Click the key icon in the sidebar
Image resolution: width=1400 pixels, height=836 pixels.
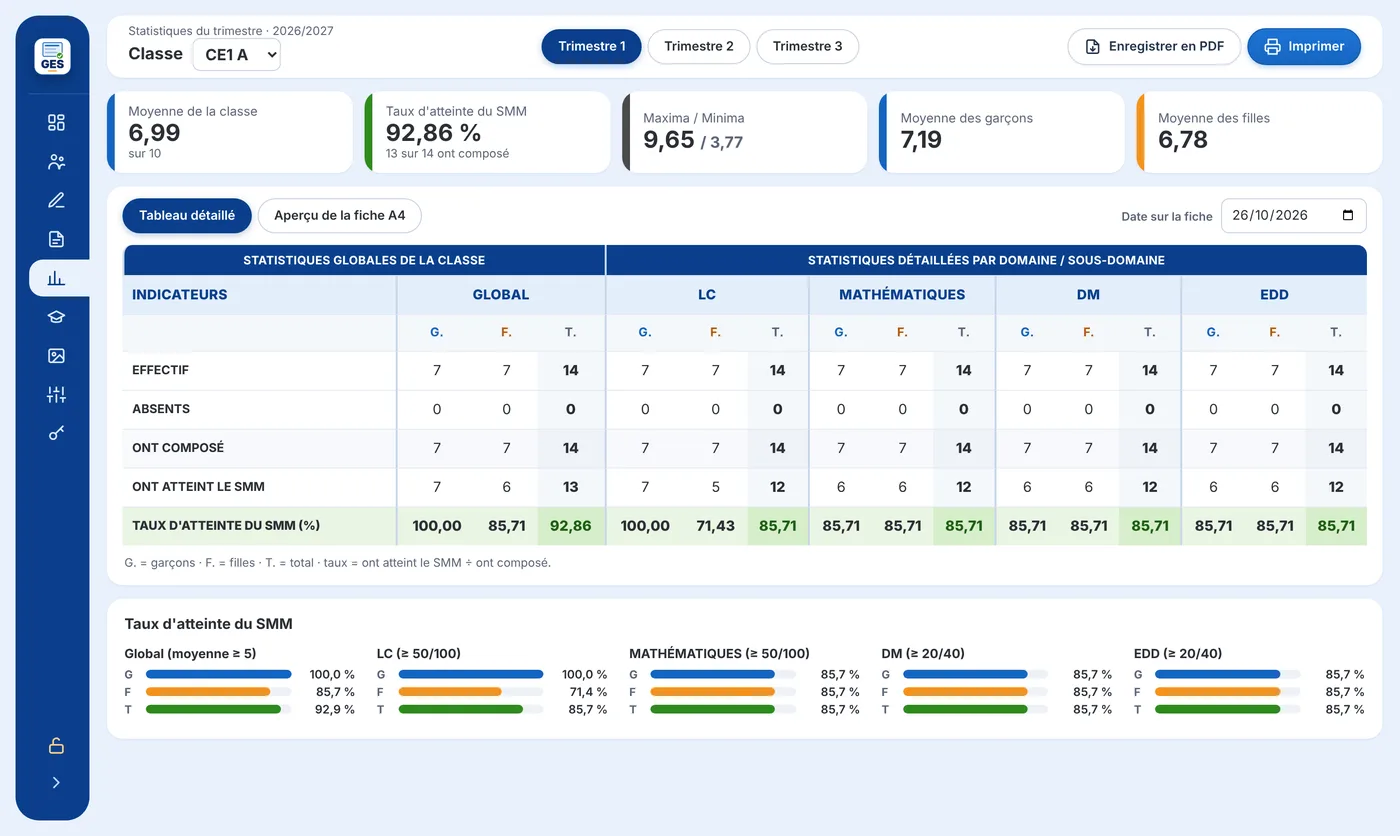[x=56, y=433]
